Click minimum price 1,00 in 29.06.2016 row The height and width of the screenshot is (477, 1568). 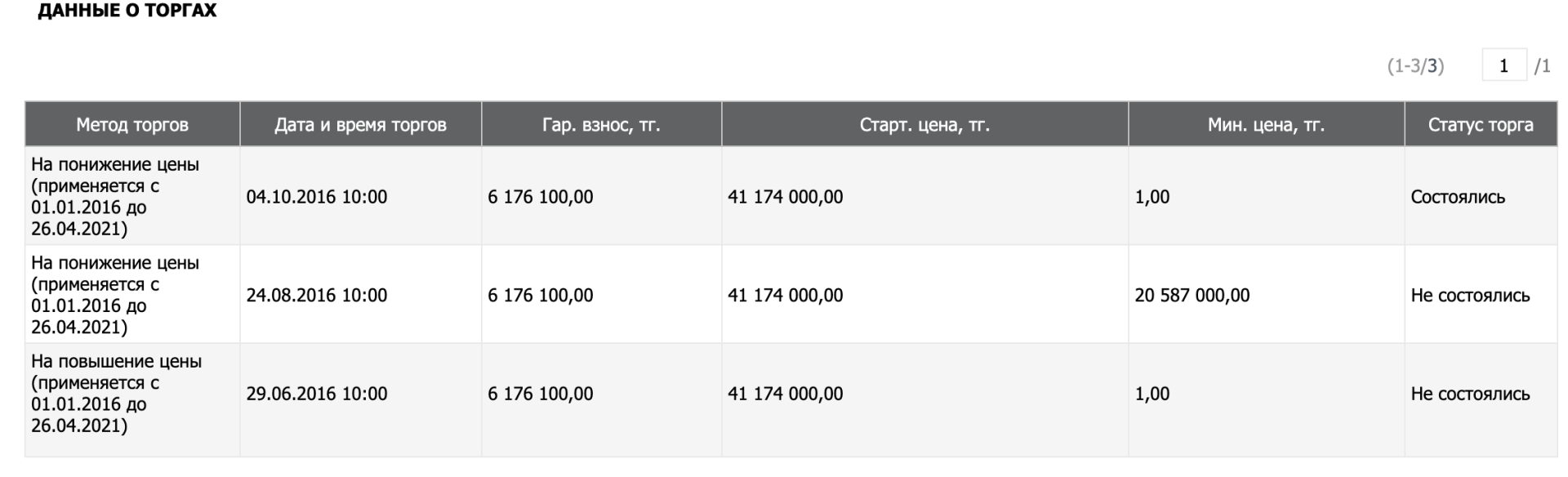pos(1152,394)
